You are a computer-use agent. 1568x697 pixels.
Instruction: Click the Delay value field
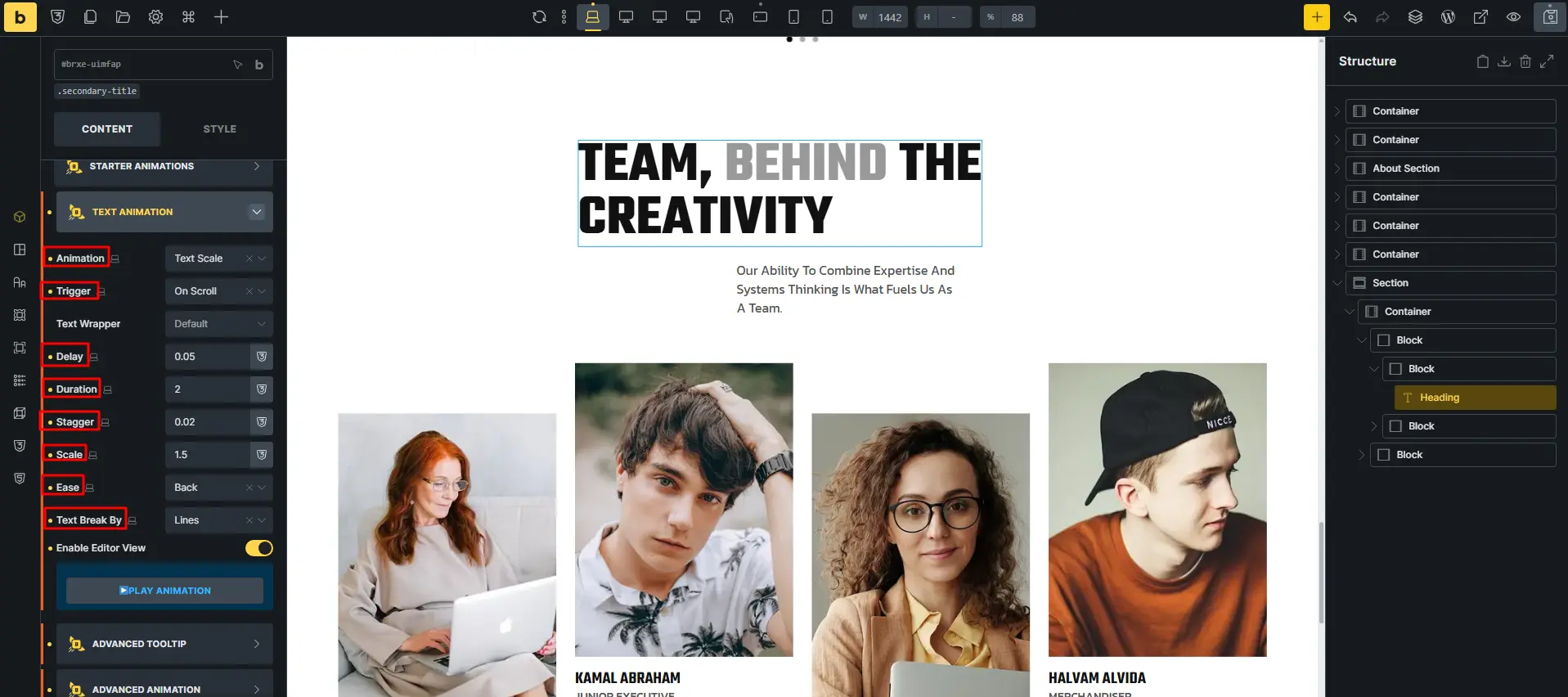(208, 357)
